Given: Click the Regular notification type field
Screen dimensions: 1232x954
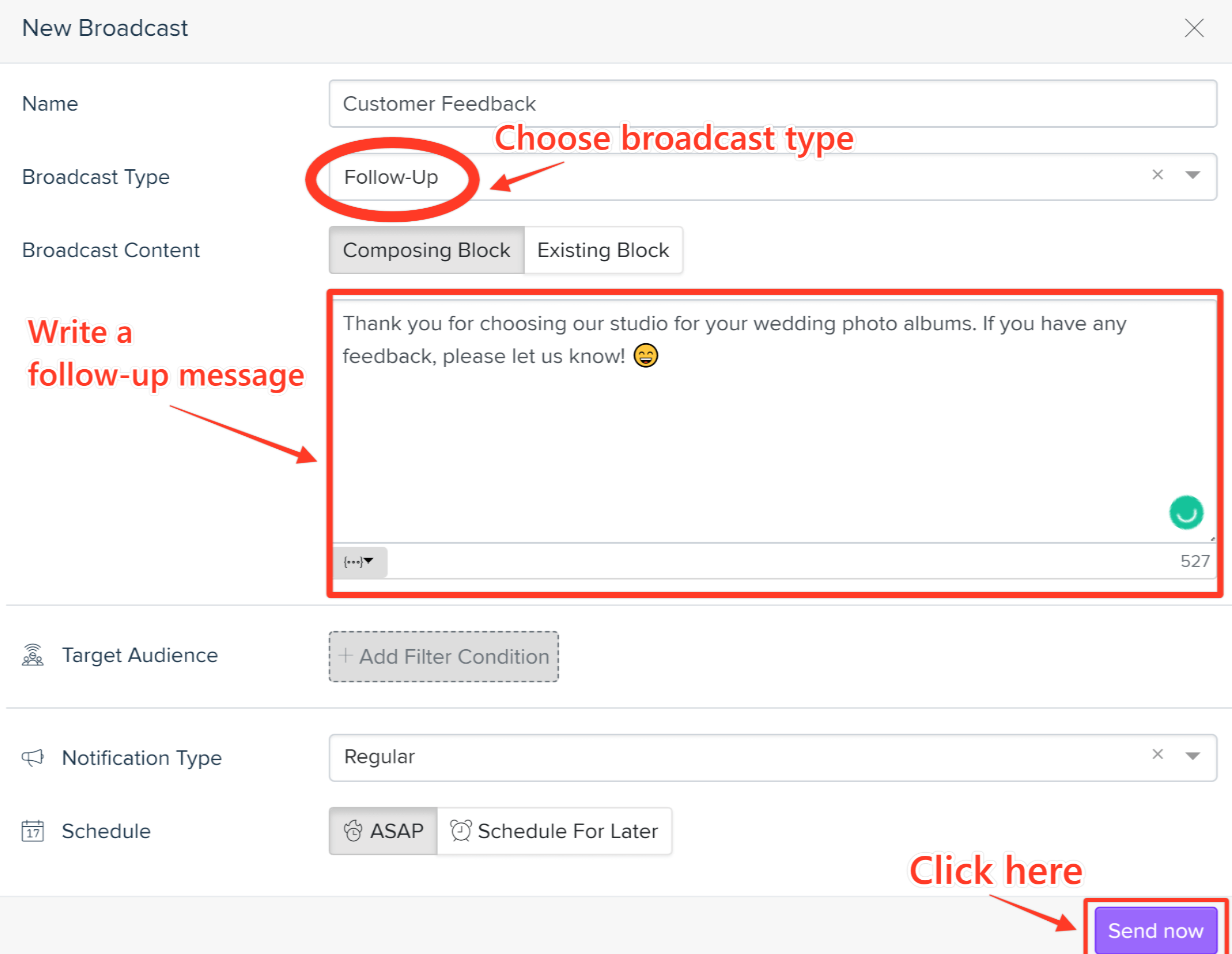Looking at the screenshot, I should (x=772, y=757).
